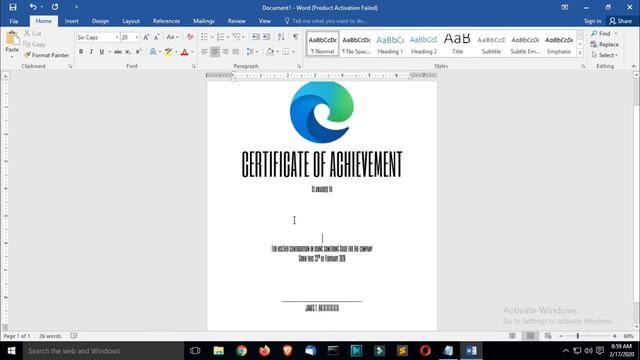The height and width of the screenshot is (360, 640).
Task: Open the font color dropdown arrow
Action: click(192, 52)
